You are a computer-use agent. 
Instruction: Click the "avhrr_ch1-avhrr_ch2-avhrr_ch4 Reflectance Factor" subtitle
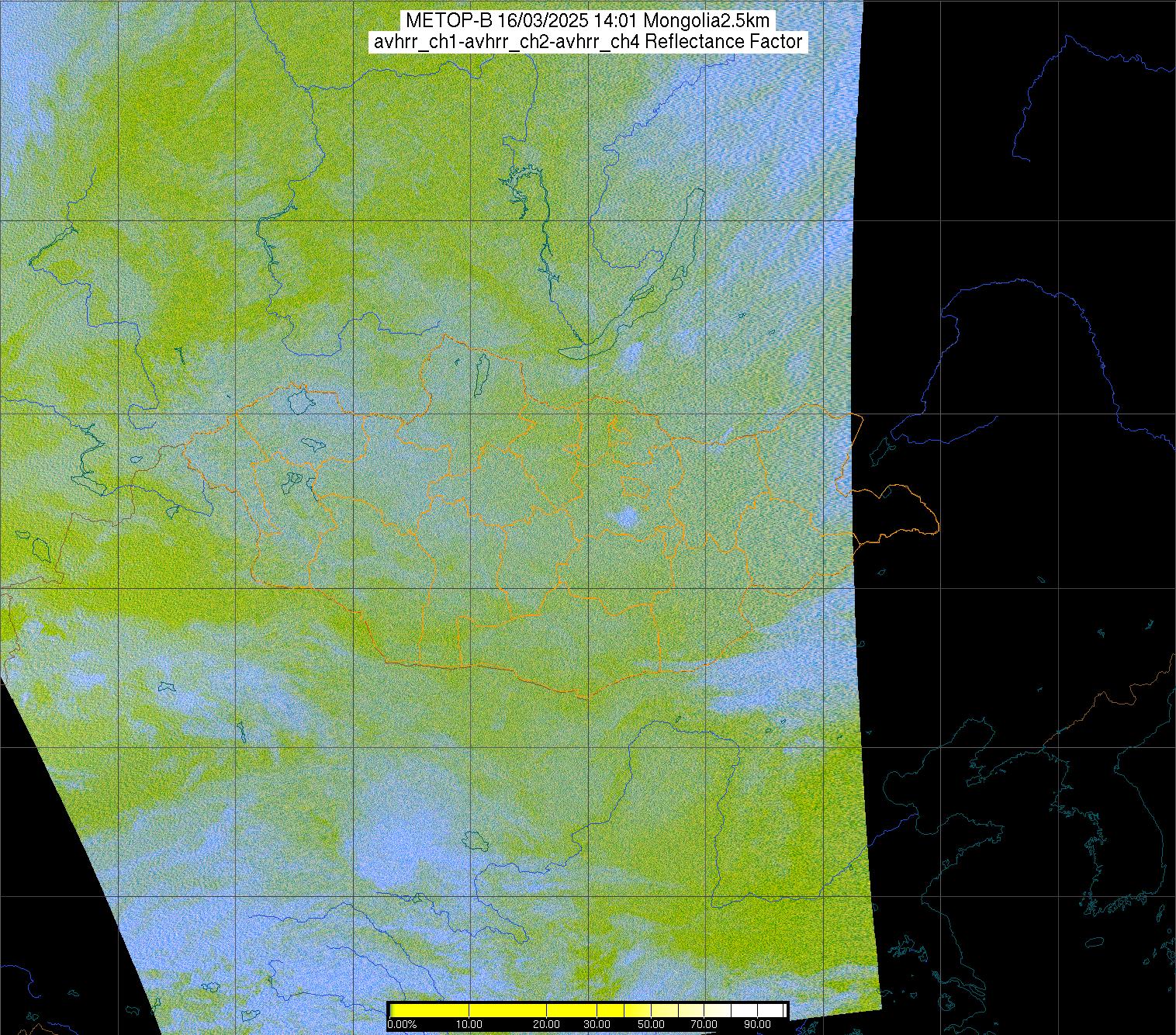point(588,42)
